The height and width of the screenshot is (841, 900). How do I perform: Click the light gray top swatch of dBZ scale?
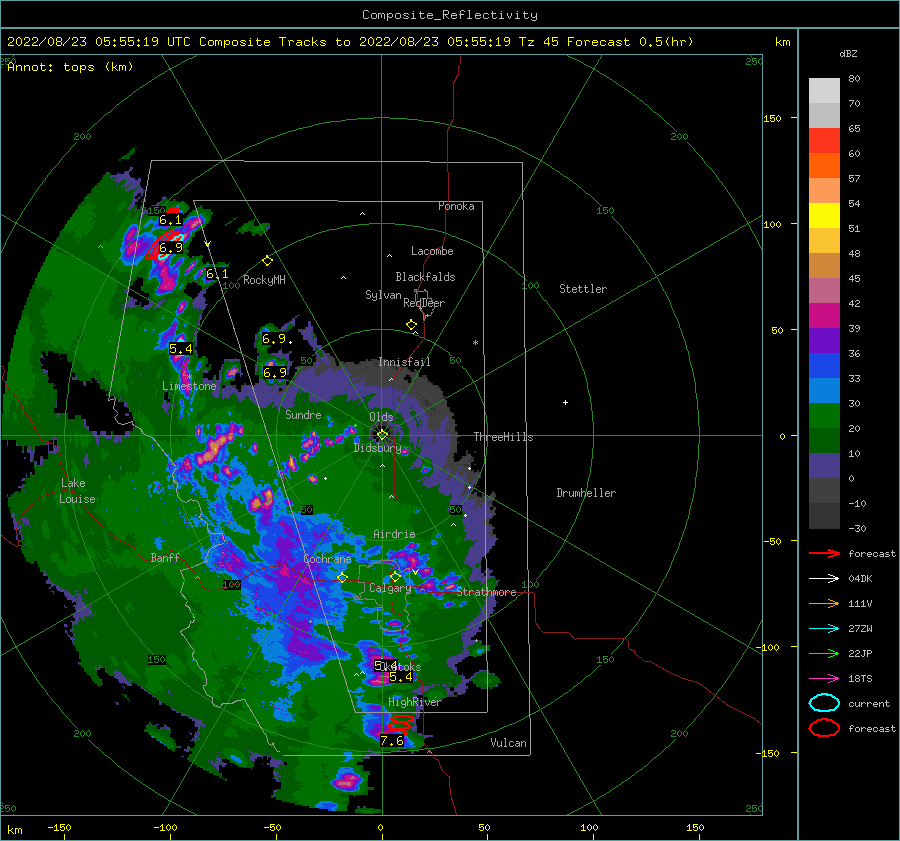[824, 91]
